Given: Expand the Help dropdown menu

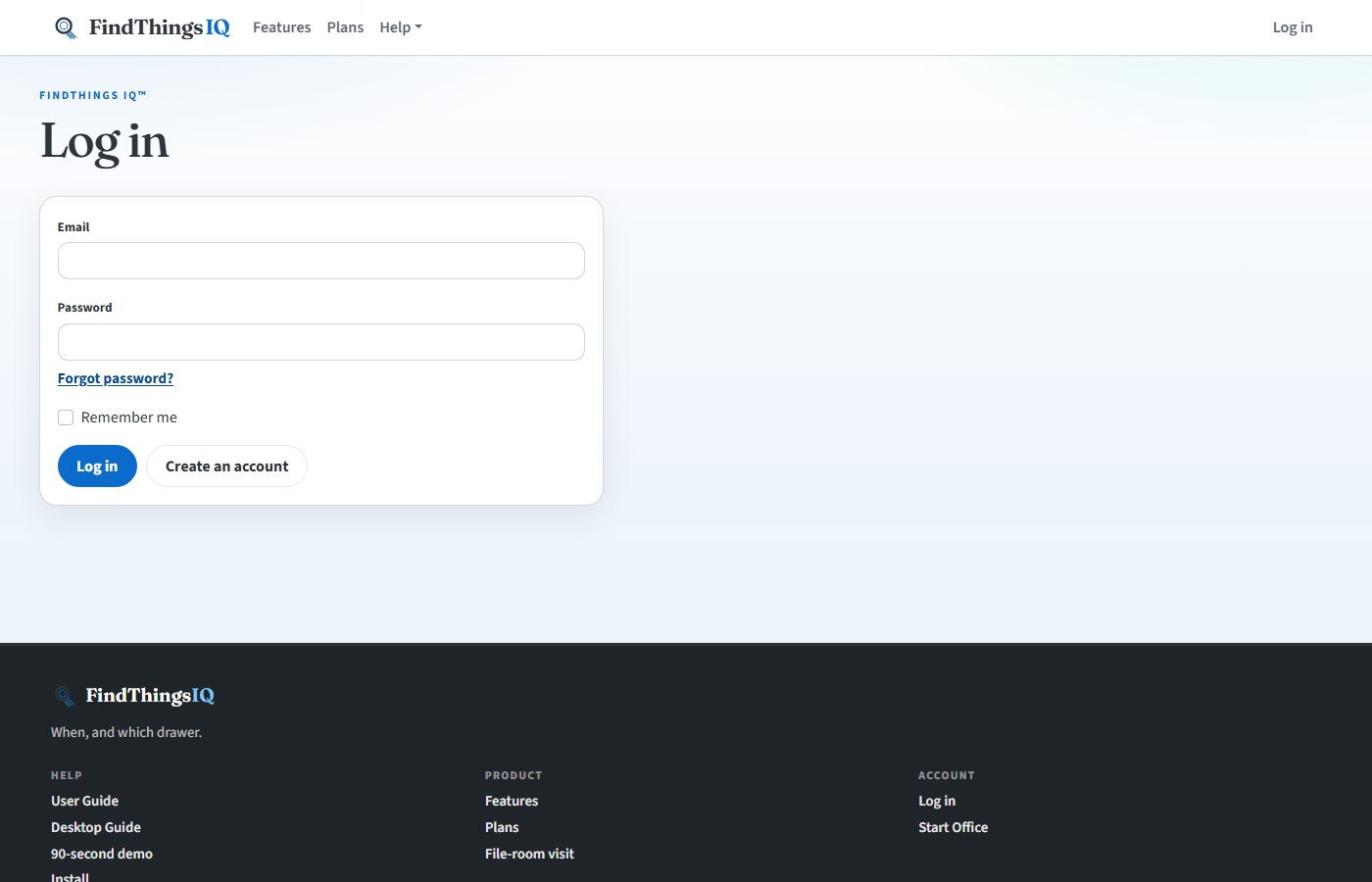Looking at the screenshot, I should 401,27.
